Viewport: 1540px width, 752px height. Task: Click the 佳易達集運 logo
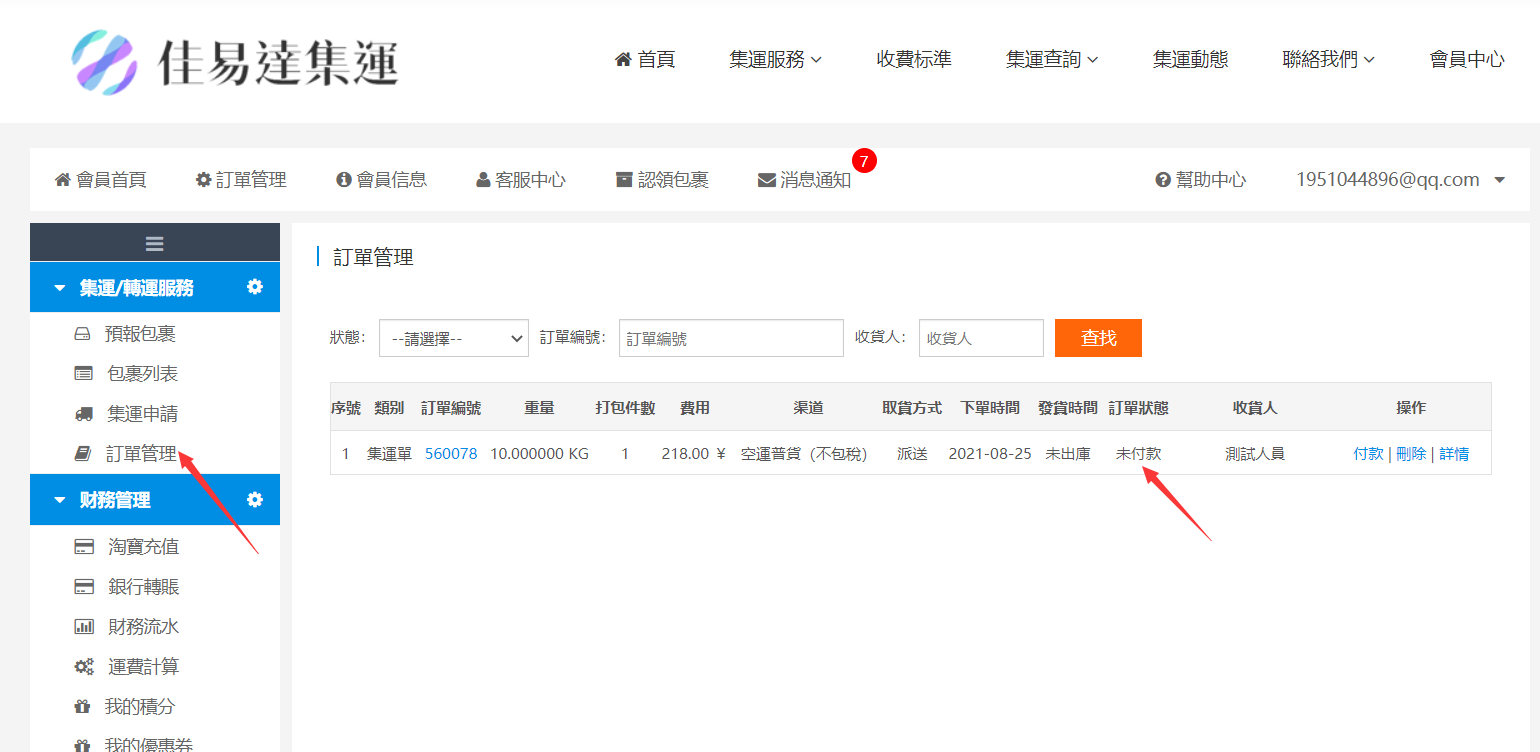coord(235,61)
